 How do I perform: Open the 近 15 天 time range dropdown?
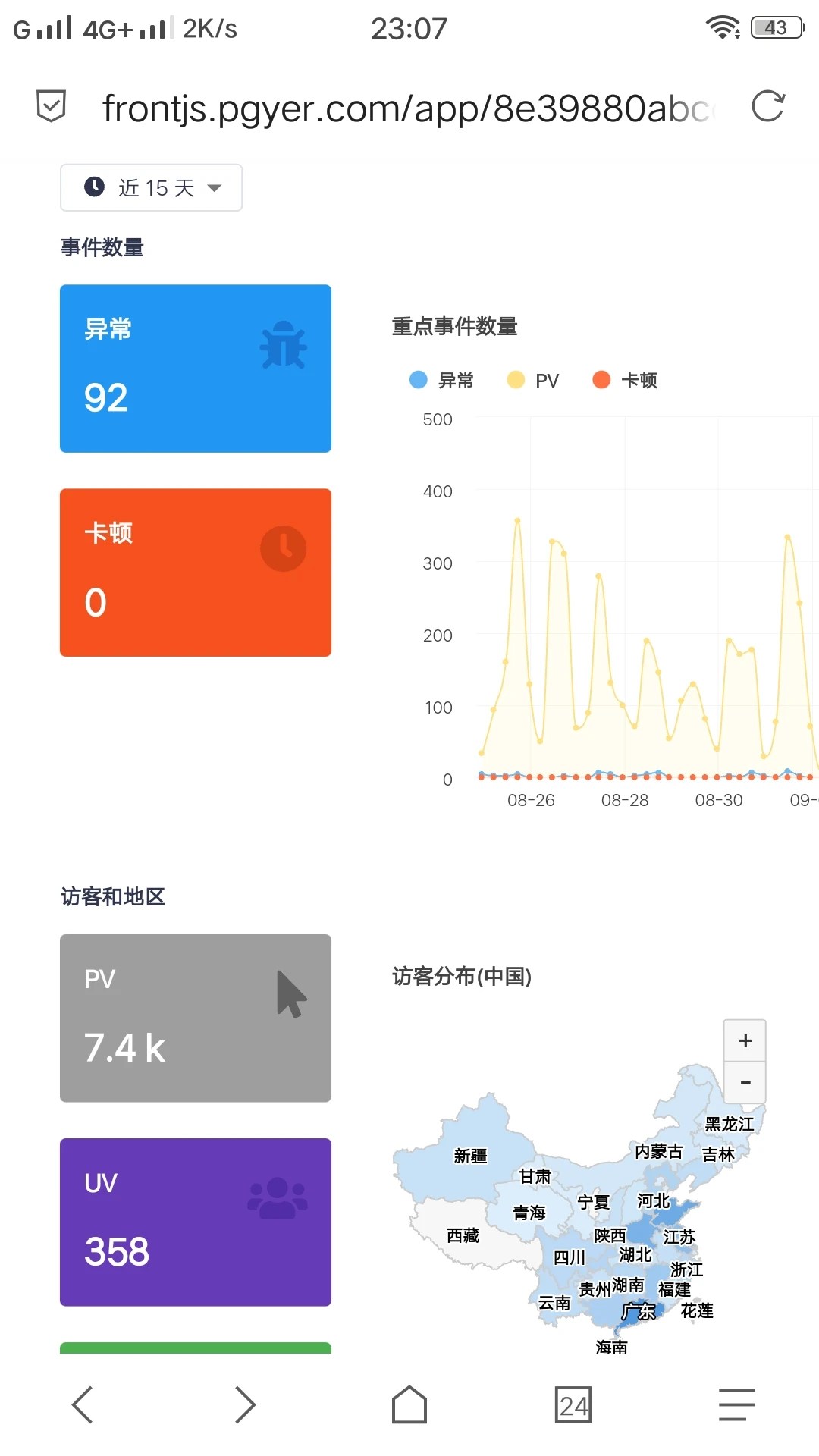[x=151, y=187]
